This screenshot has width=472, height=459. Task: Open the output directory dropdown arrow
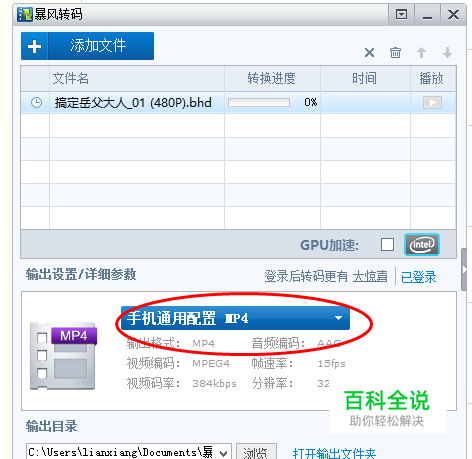click(224, 453)
